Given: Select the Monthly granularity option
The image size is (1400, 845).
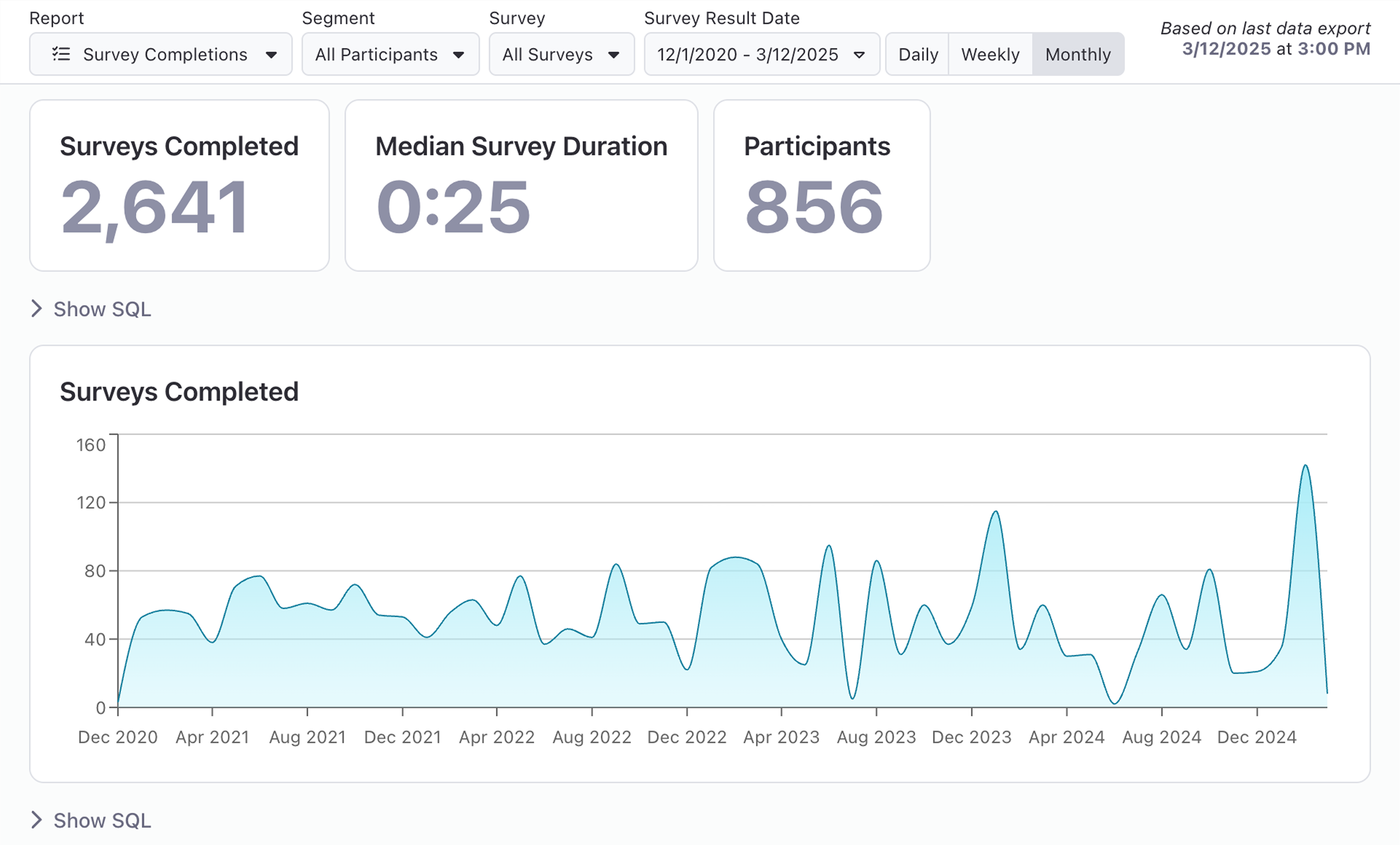Looking at the screenshot, I should click(x=1078, y=54).
